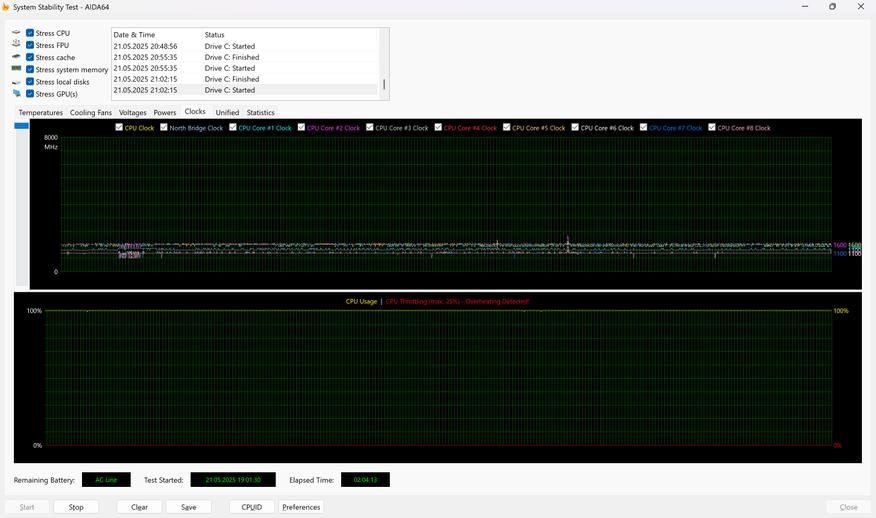Click the red CPU Throttling overheating label

click(x=457, y=301)
